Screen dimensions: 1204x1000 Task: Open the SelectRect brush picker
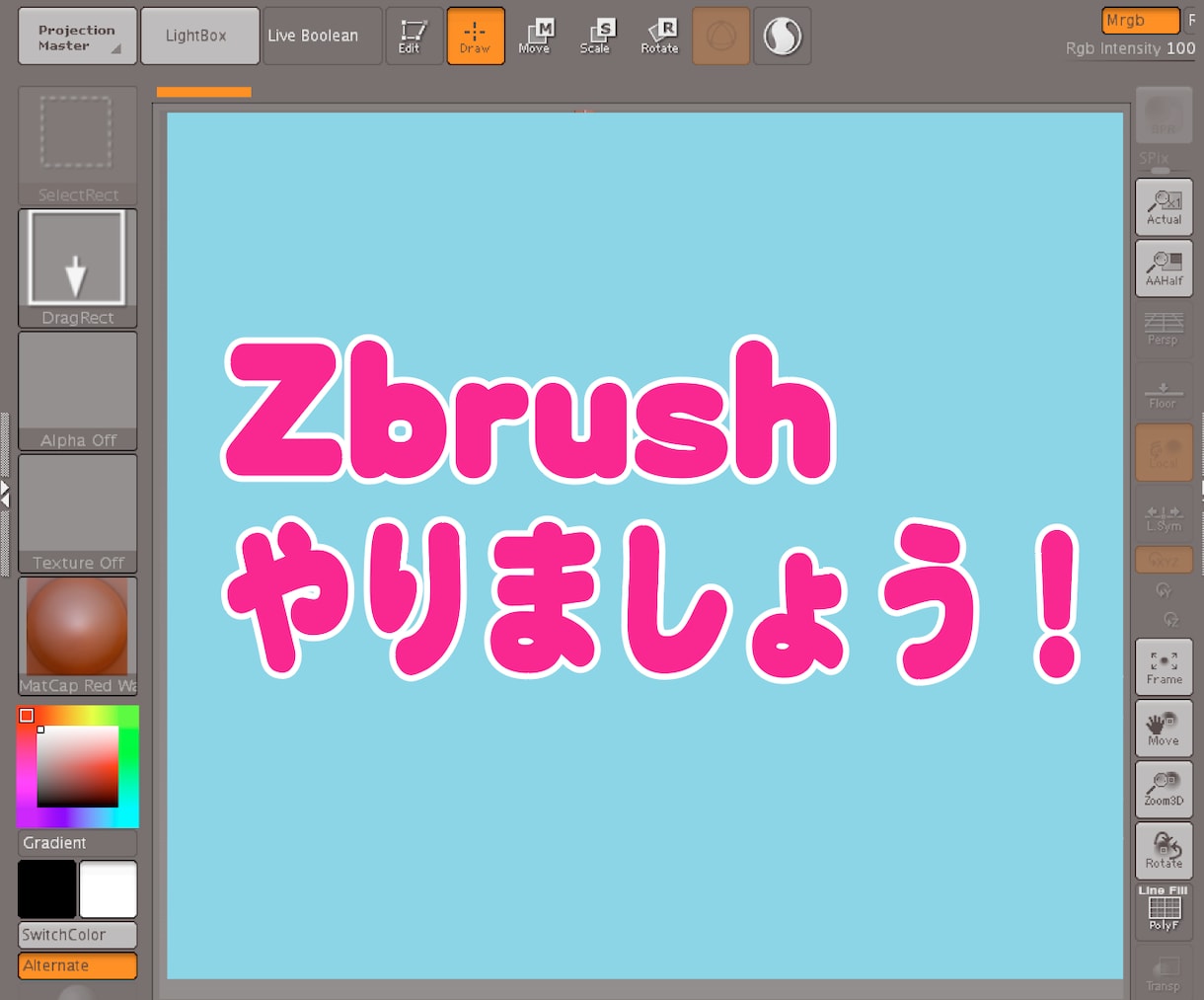(78, 145)
